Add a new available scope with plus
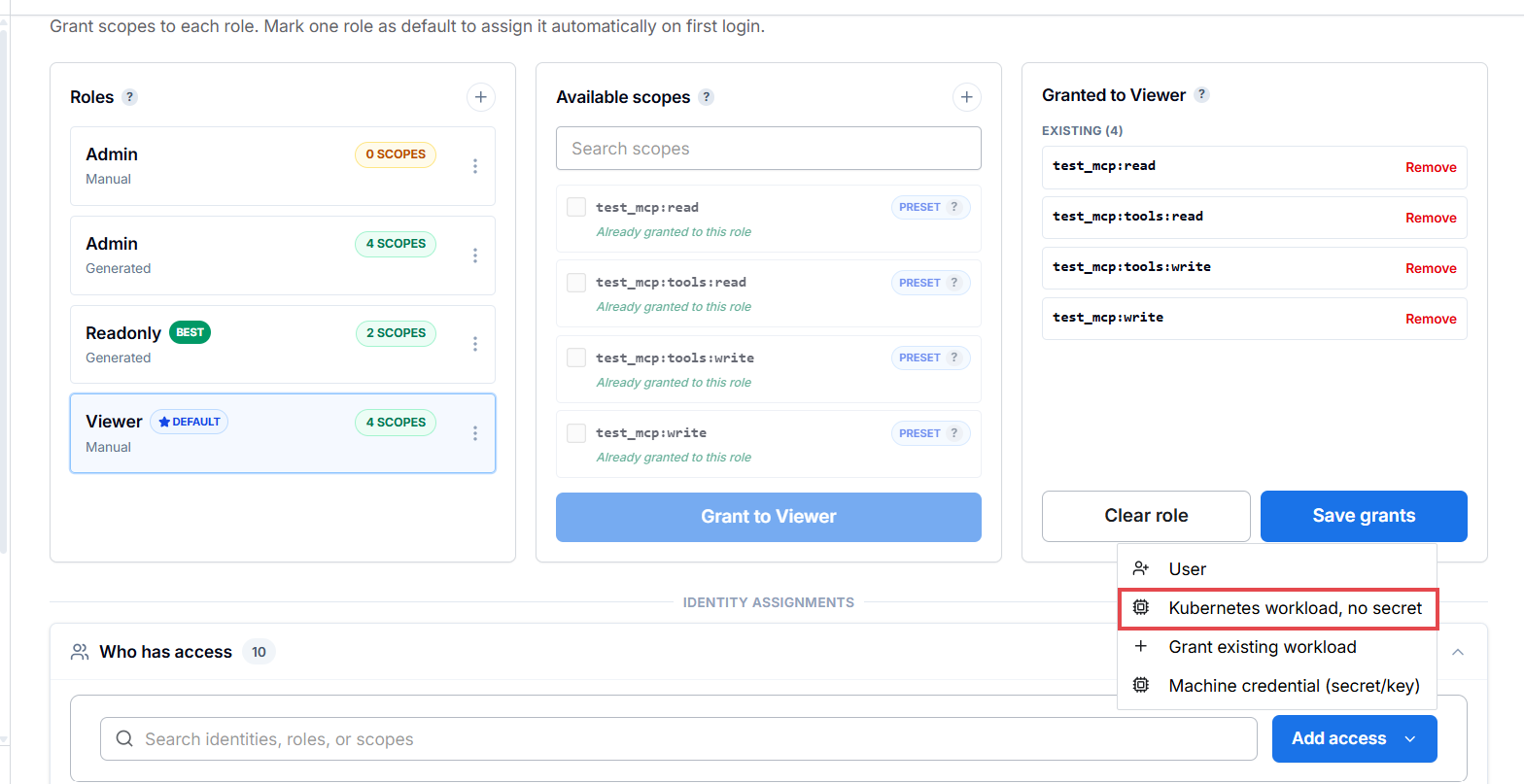Viewport: 1524px width, 784px height. coord(966,97)
